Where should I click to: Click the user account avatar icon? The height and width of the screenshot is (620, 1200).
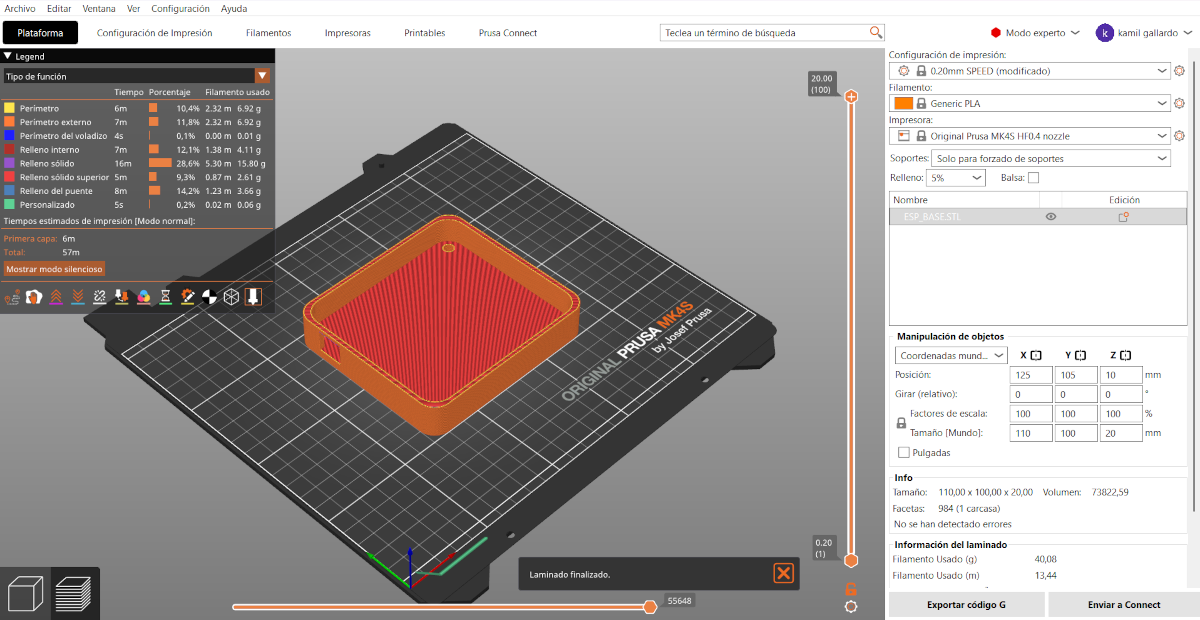(x=1104, y=32)
